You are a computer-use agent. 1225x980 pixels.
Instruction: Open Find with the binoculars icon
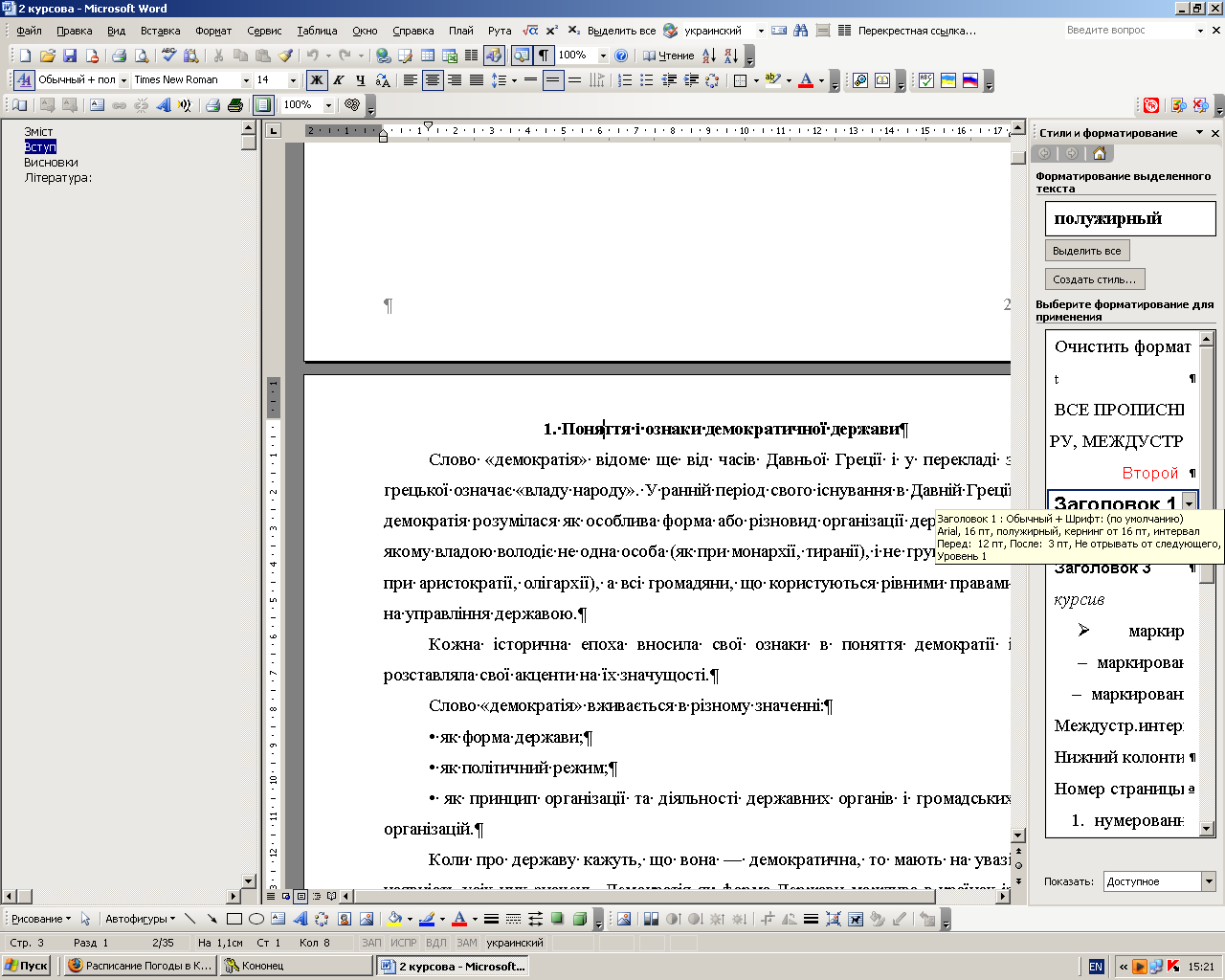coord(801,31)
